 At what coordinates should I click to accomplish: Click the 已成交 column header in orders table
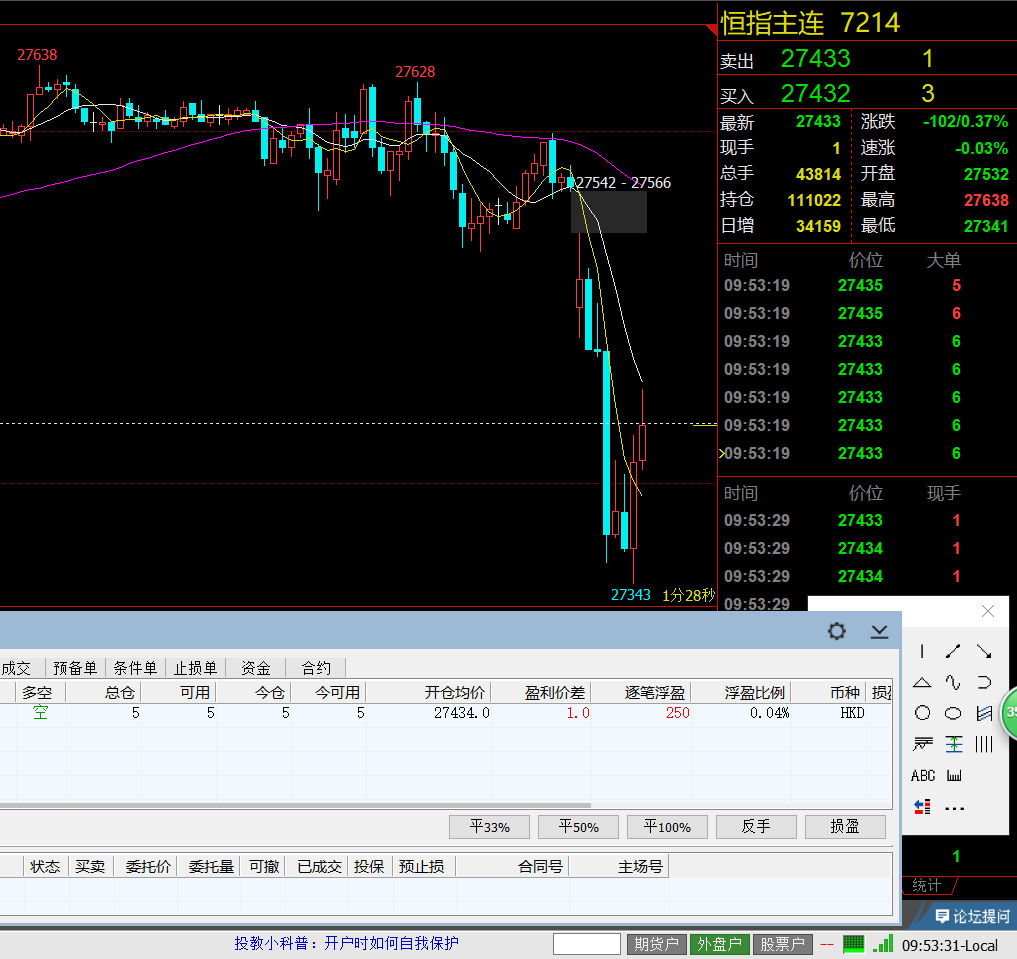click(x=319, y=866)
